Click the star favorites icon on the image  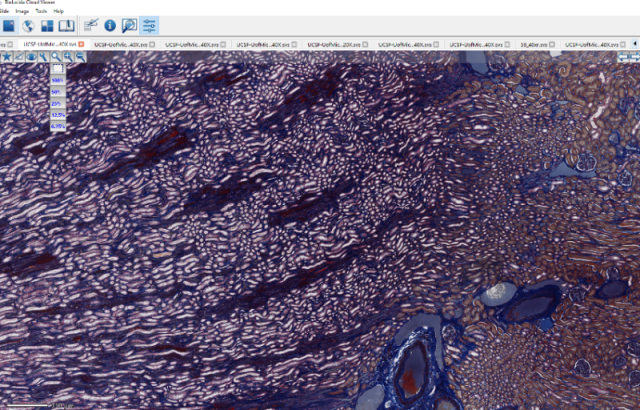[7, 57]
